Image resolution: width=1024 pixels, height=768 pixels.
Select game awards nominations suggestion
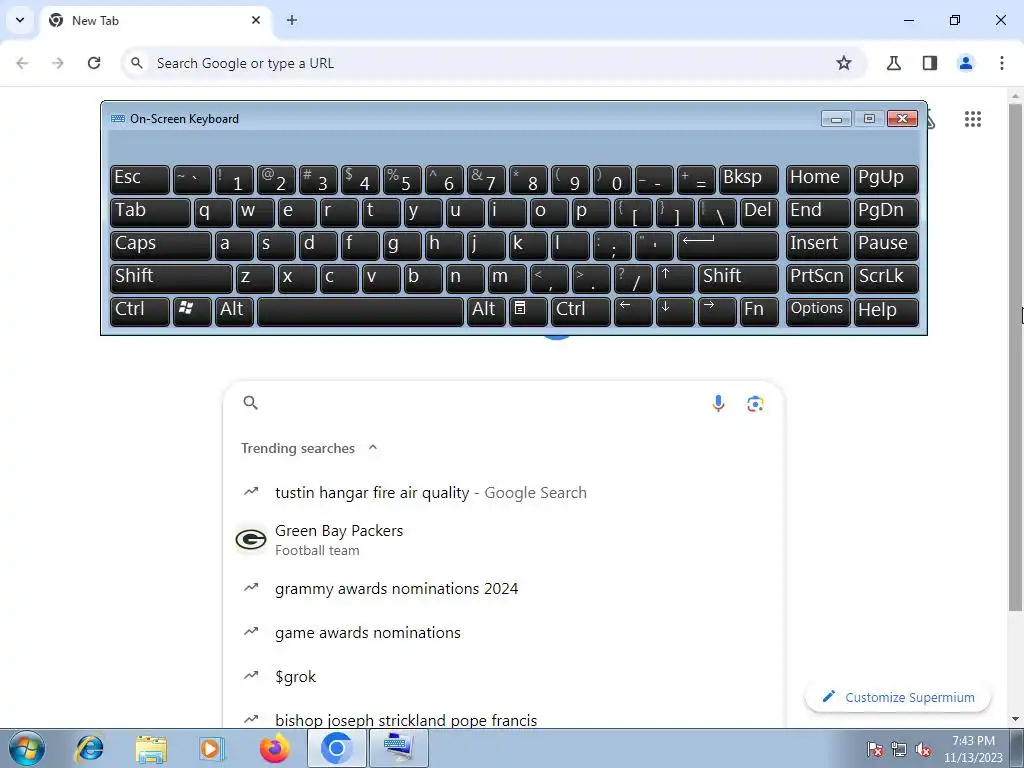[x=503, y=632]
